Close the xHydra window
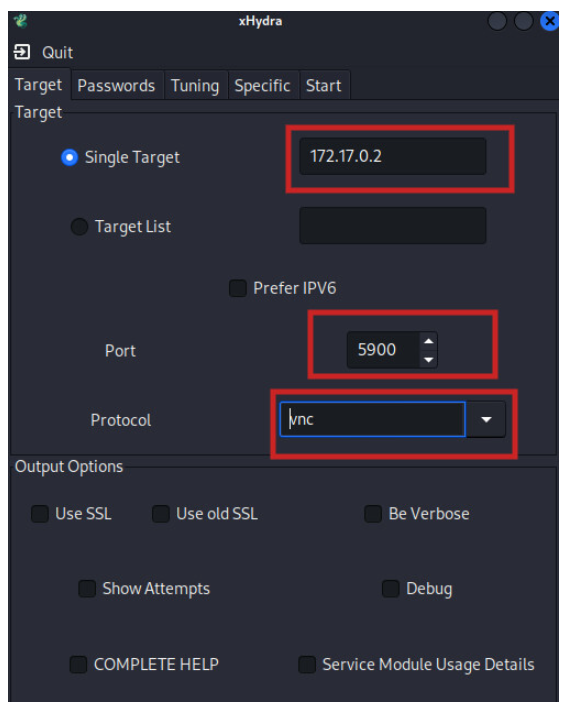 [549, 21]
